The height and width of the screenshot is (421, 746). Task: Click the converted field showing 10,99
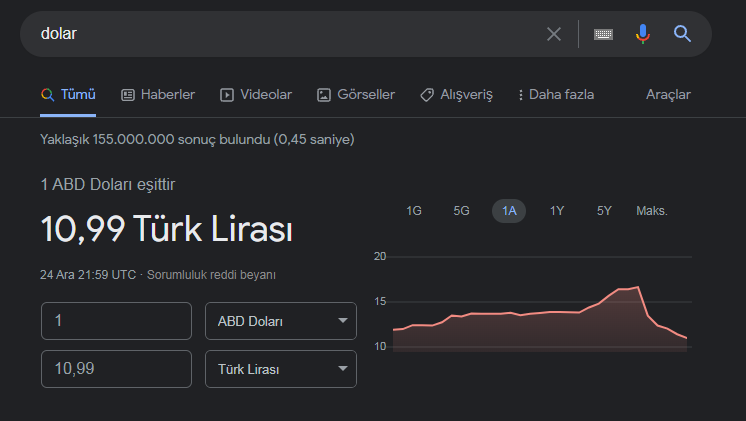[x=117, y=369]
